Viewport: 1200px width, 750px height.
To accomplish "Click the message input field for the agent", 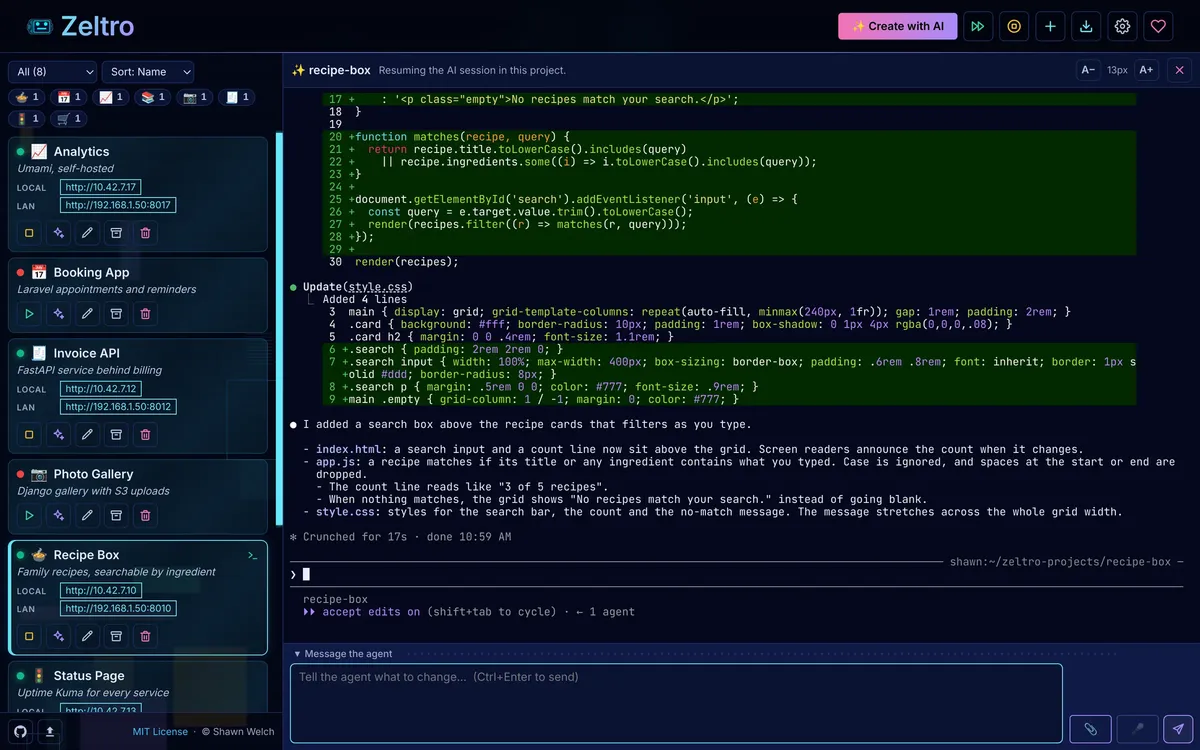I will [676, 703].
